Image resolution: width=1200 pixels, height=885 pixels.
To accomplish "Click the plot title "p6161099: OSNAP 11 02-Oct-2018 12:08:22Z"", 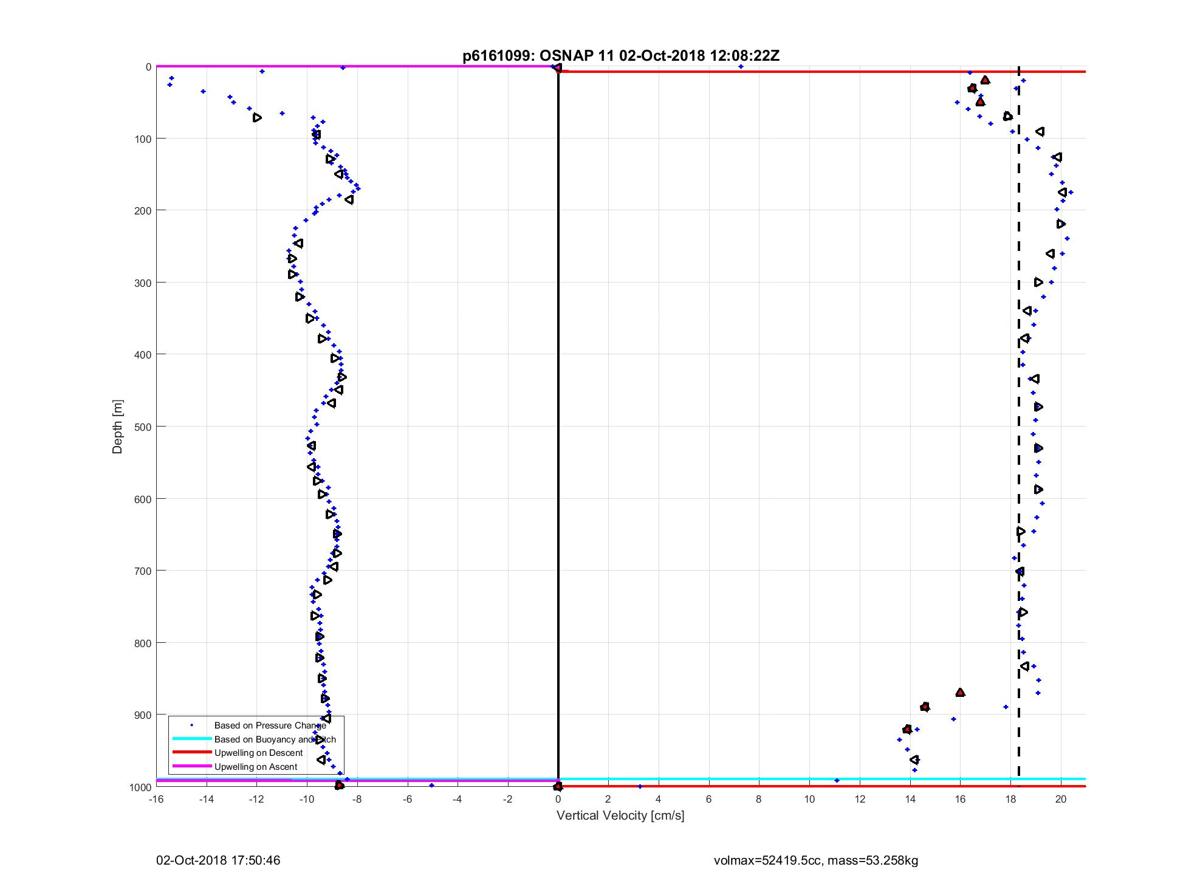I will (x=620, y=56).
